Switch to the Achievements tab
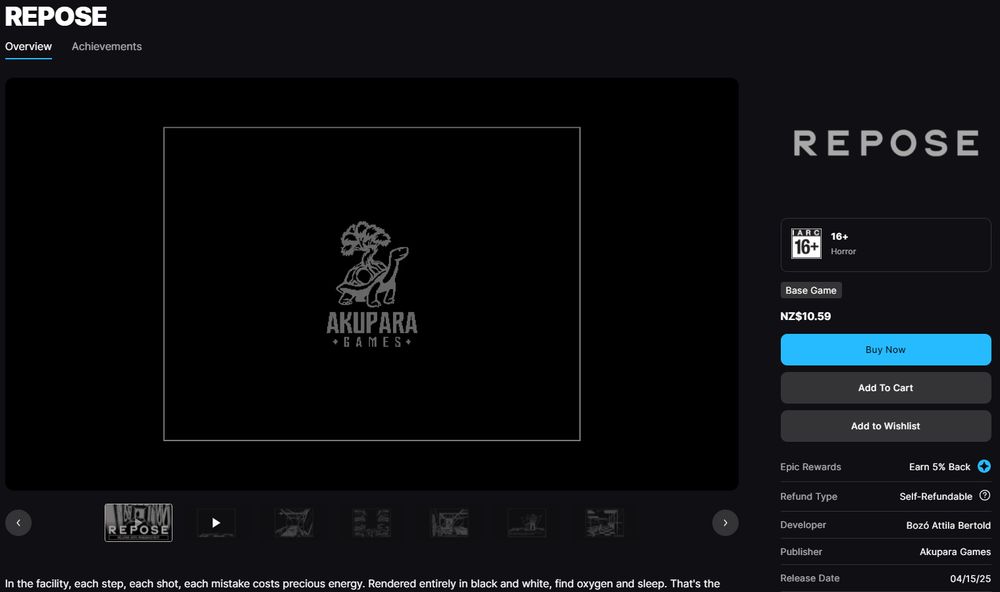The height and width of the screenshot is (592, 1000). (107, 47)
